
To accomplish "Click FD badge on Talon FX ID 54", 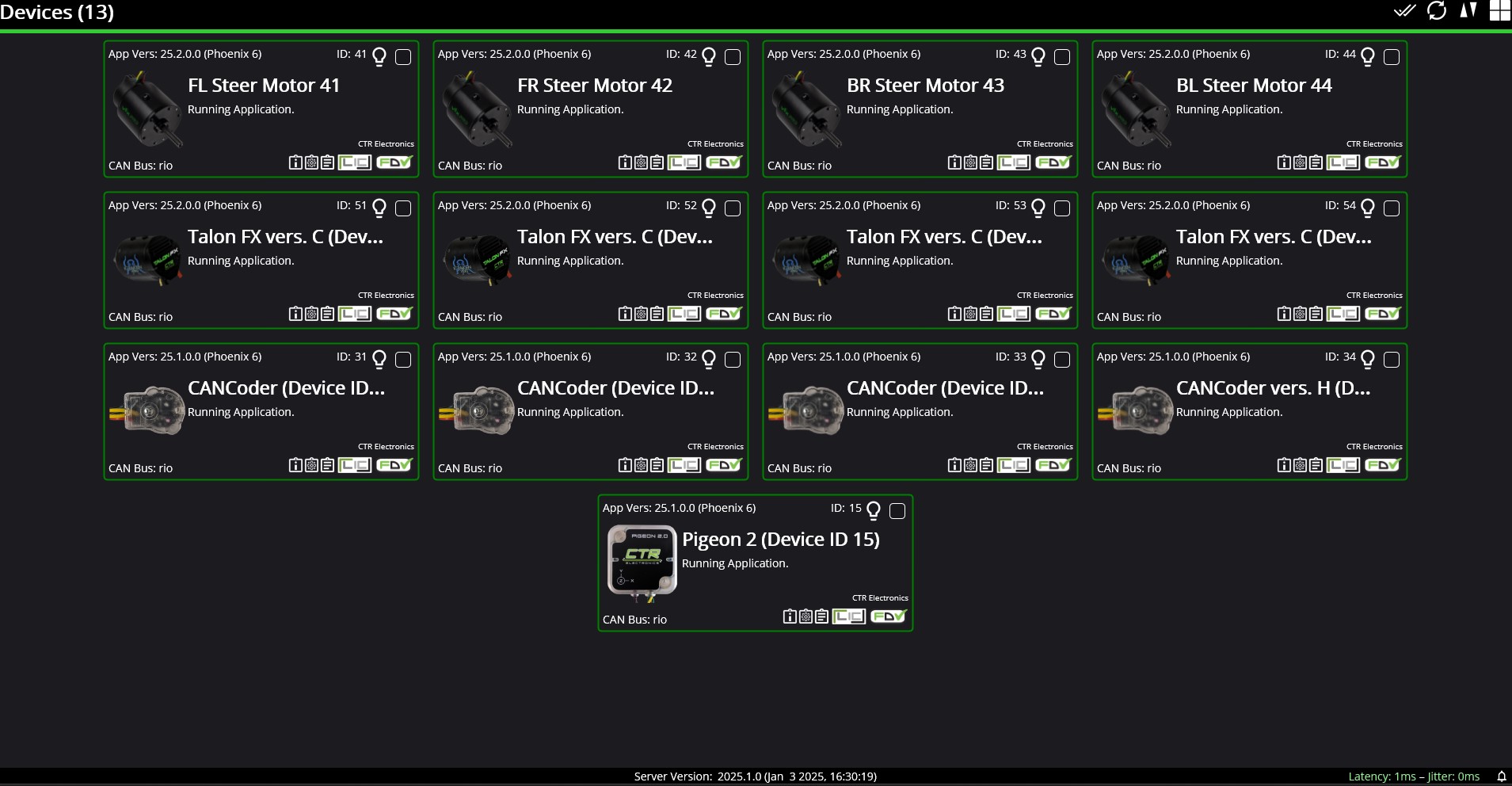I will [x=1383, y=314].
